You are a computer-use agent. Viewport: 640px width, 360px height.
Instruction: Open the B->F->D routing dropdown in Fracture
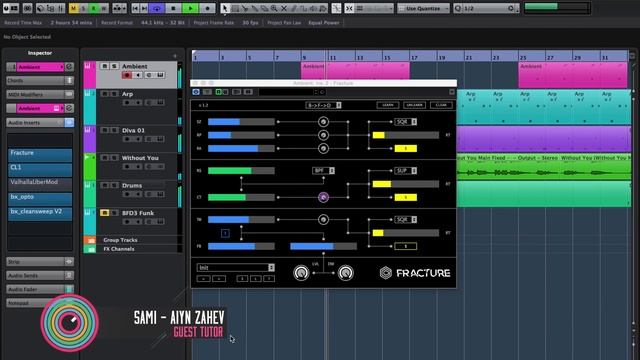point(323,105)
